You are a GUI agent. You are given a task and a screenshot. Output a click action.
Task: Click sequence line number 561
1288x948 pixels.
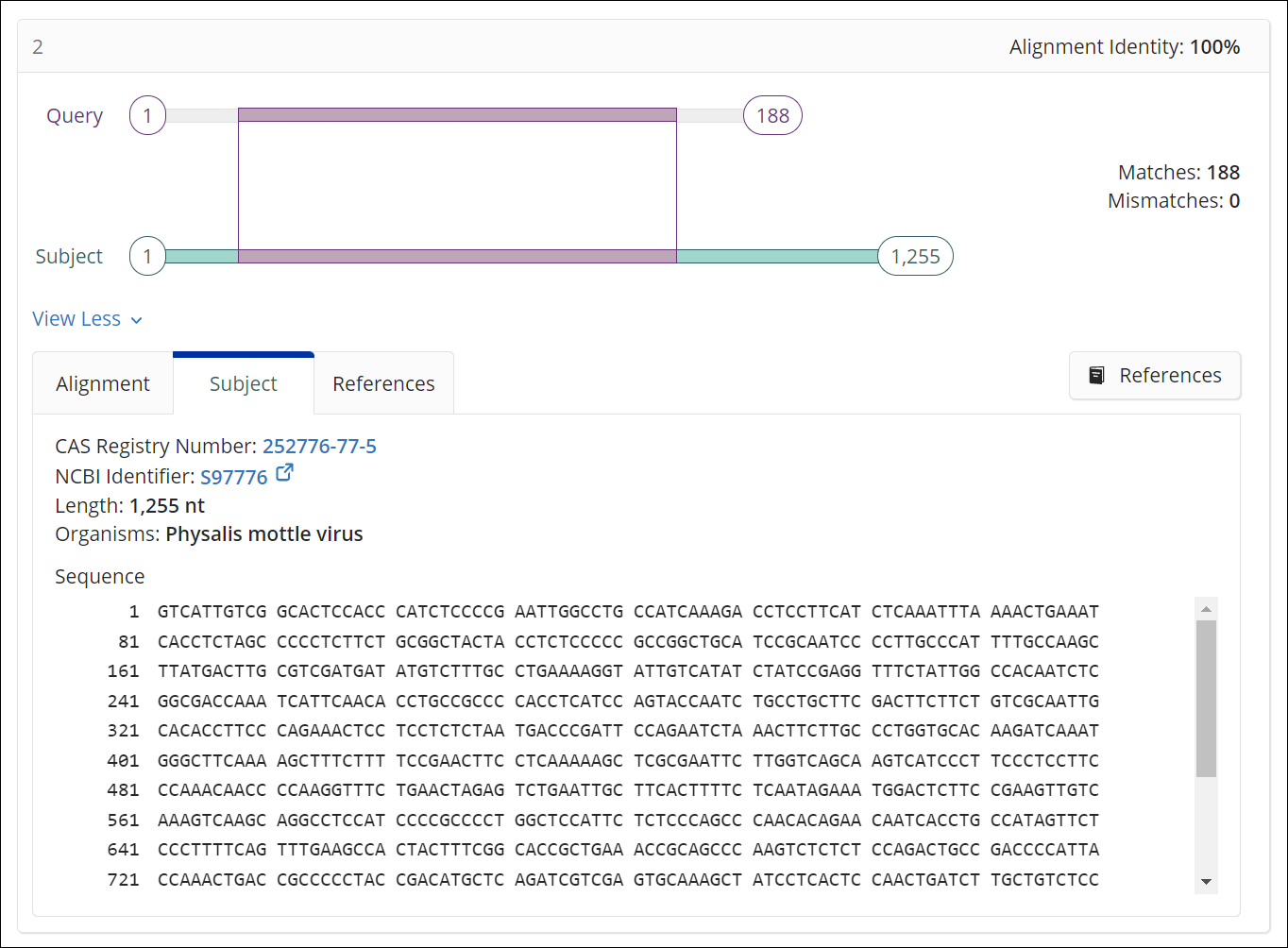tap(124, 821)
